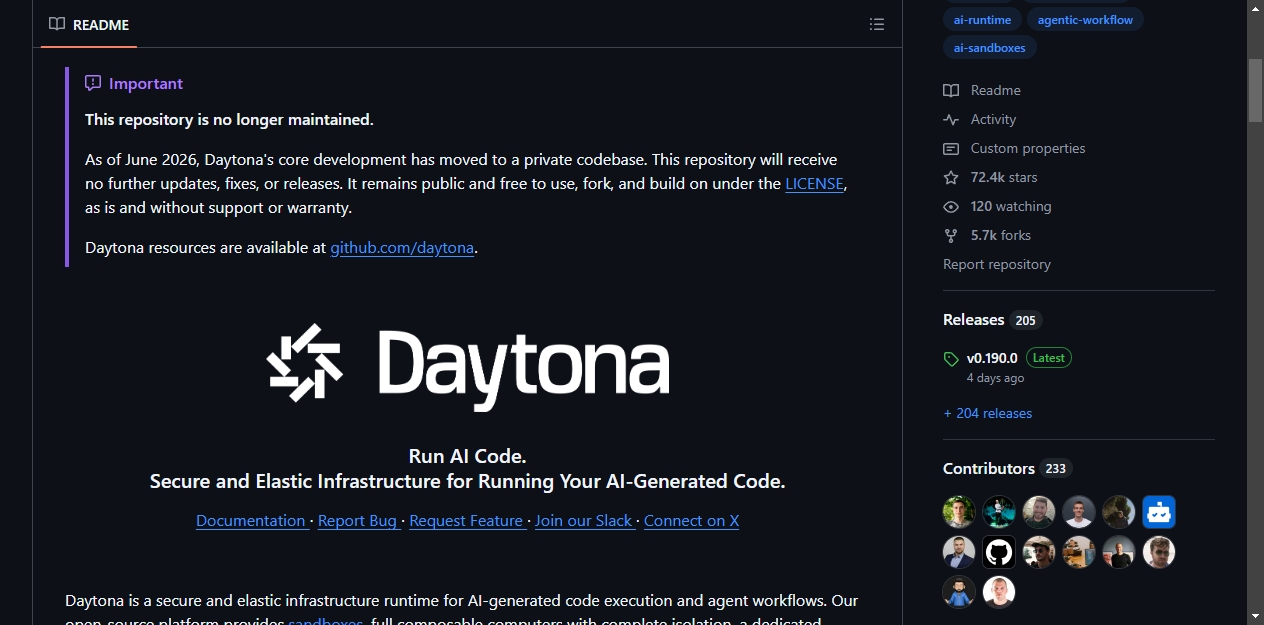Open the README outline list icon
The image size is (1264, 625).
click(877, 25)
